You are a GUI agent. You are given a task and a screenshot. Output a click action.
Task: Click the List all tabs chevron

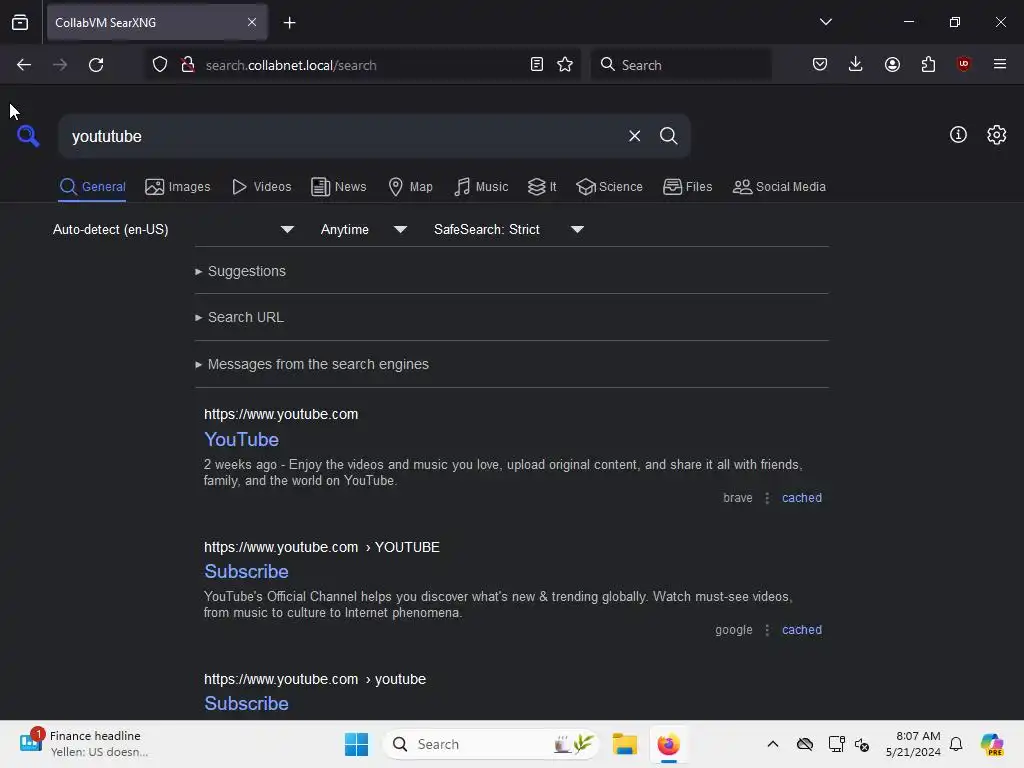tap(826, 22)
